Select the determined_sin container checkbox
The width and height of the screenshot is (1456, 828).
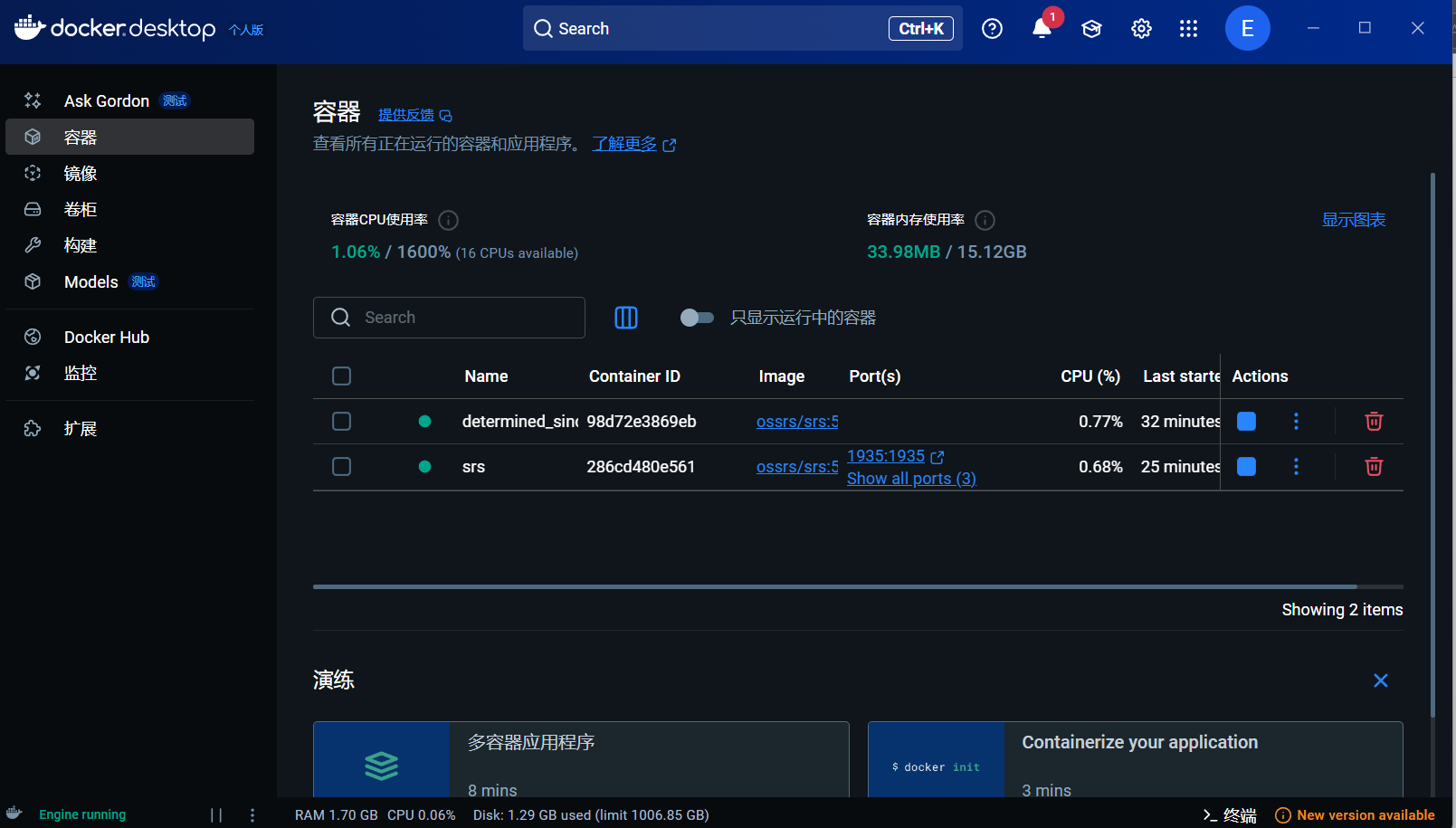click(341, 421)
